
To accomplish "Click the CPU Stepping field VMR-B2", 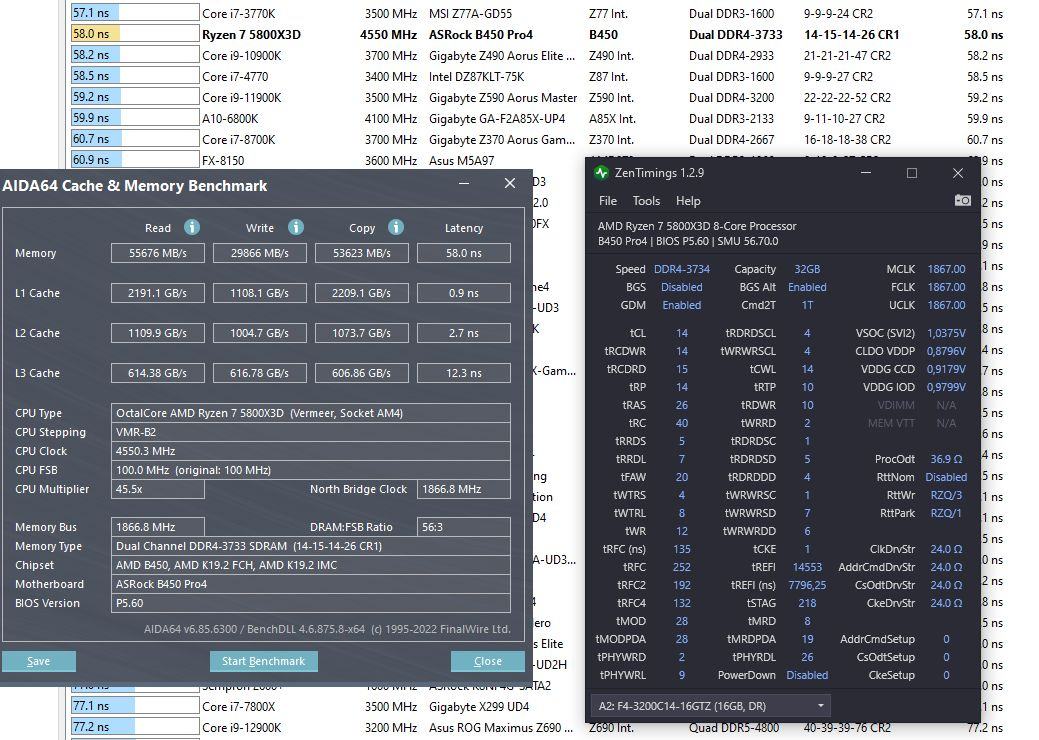I will click(311, 432).
